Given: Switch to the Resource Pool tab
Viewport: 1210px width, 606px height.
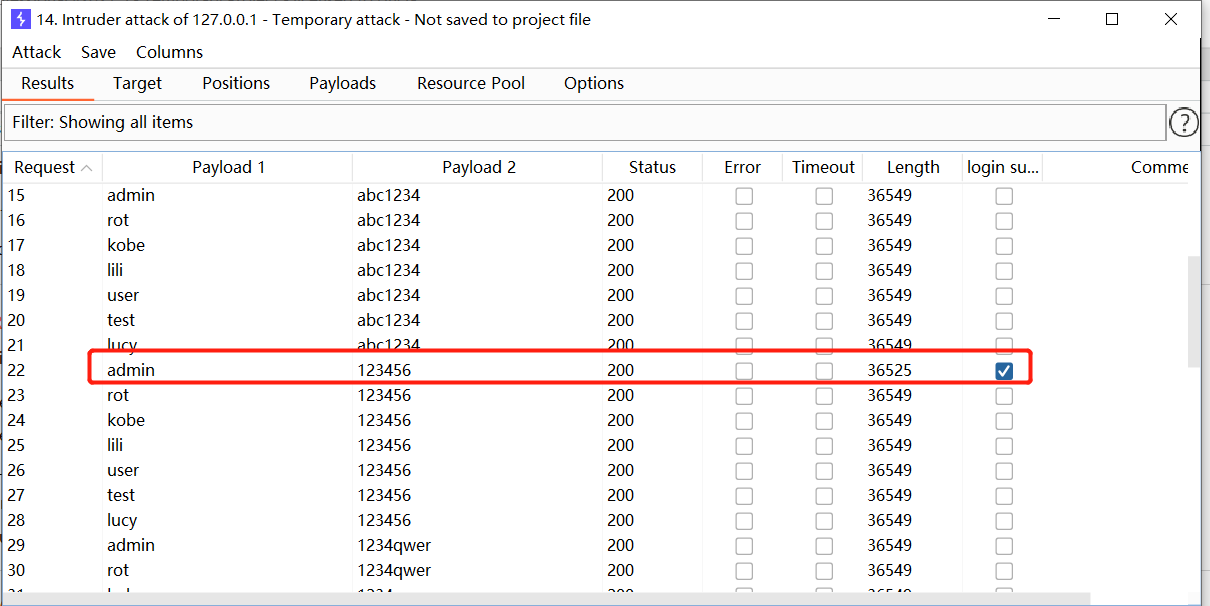Looking at the screenshot, I should [471, 83].
